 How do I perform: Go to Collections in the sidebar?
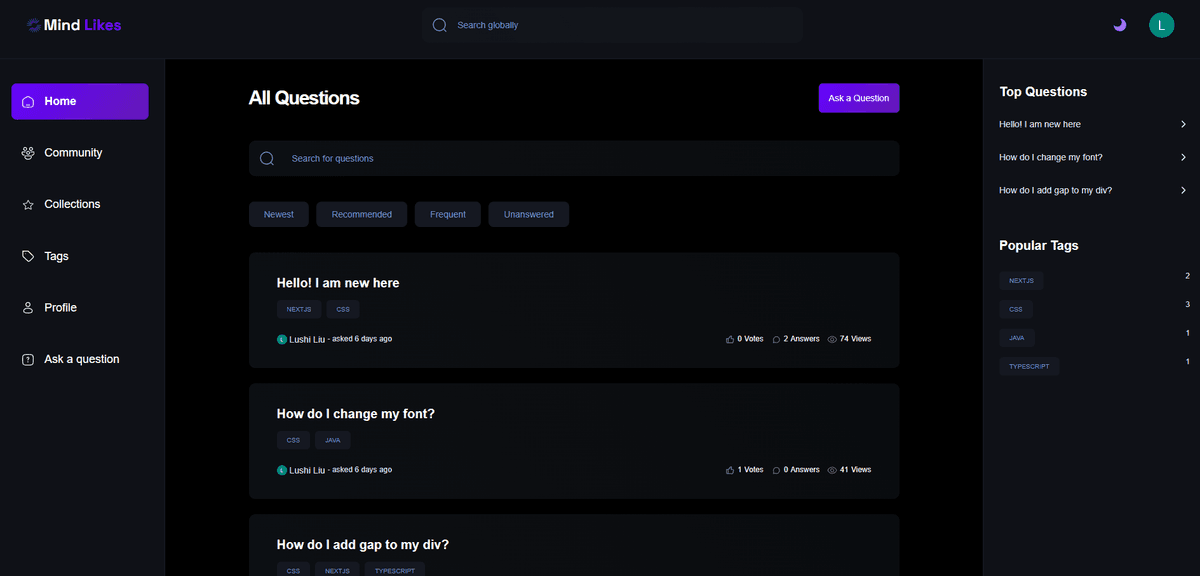72,204
